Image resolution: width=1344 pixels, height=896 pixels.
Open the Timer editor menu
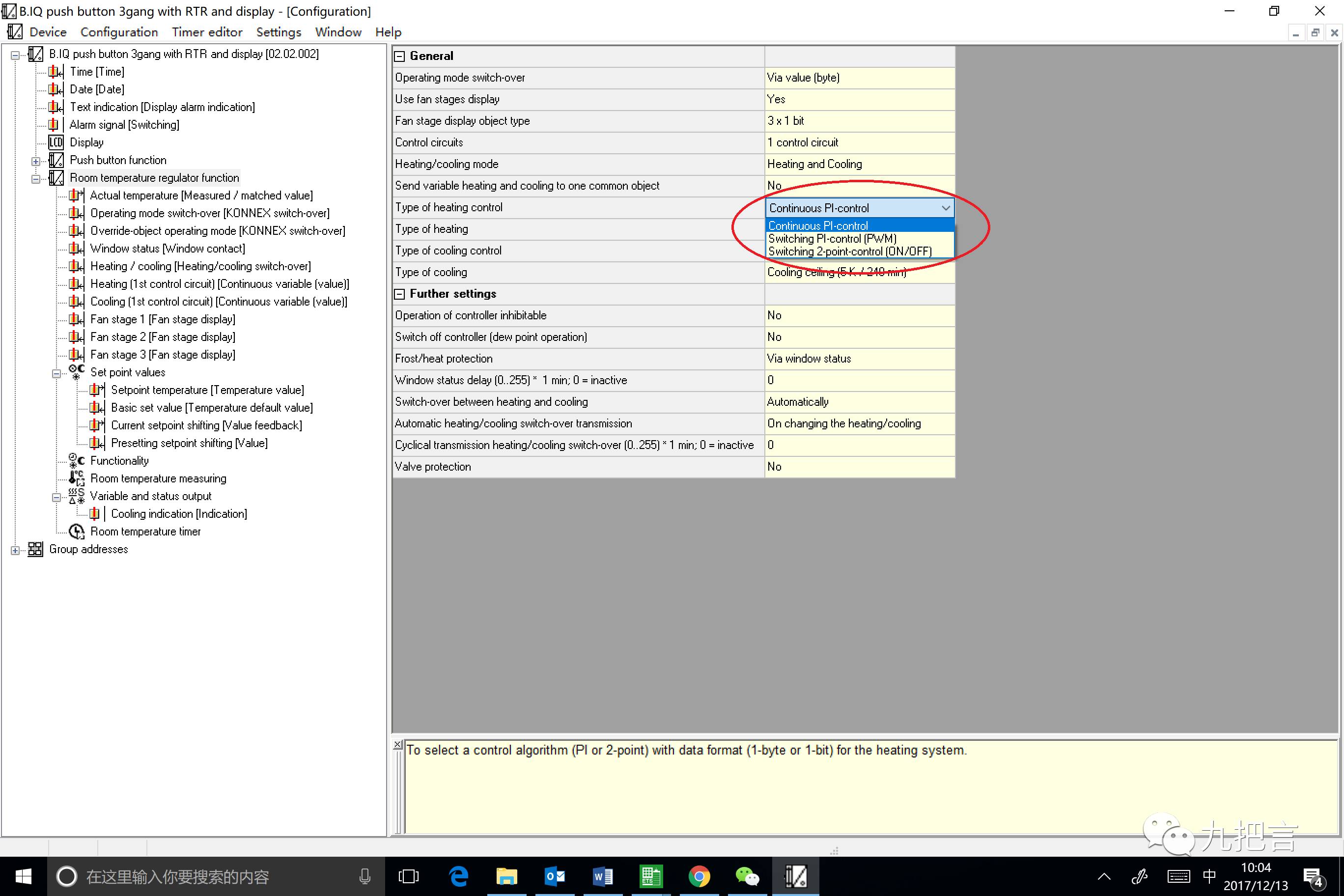207,32
